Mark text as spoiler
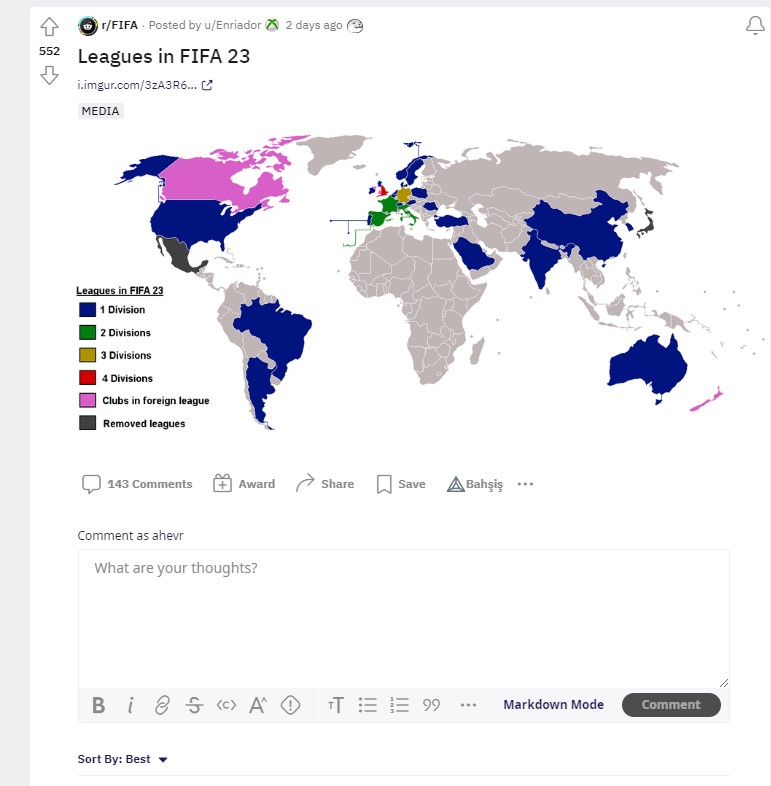 [x=290, y=705]
